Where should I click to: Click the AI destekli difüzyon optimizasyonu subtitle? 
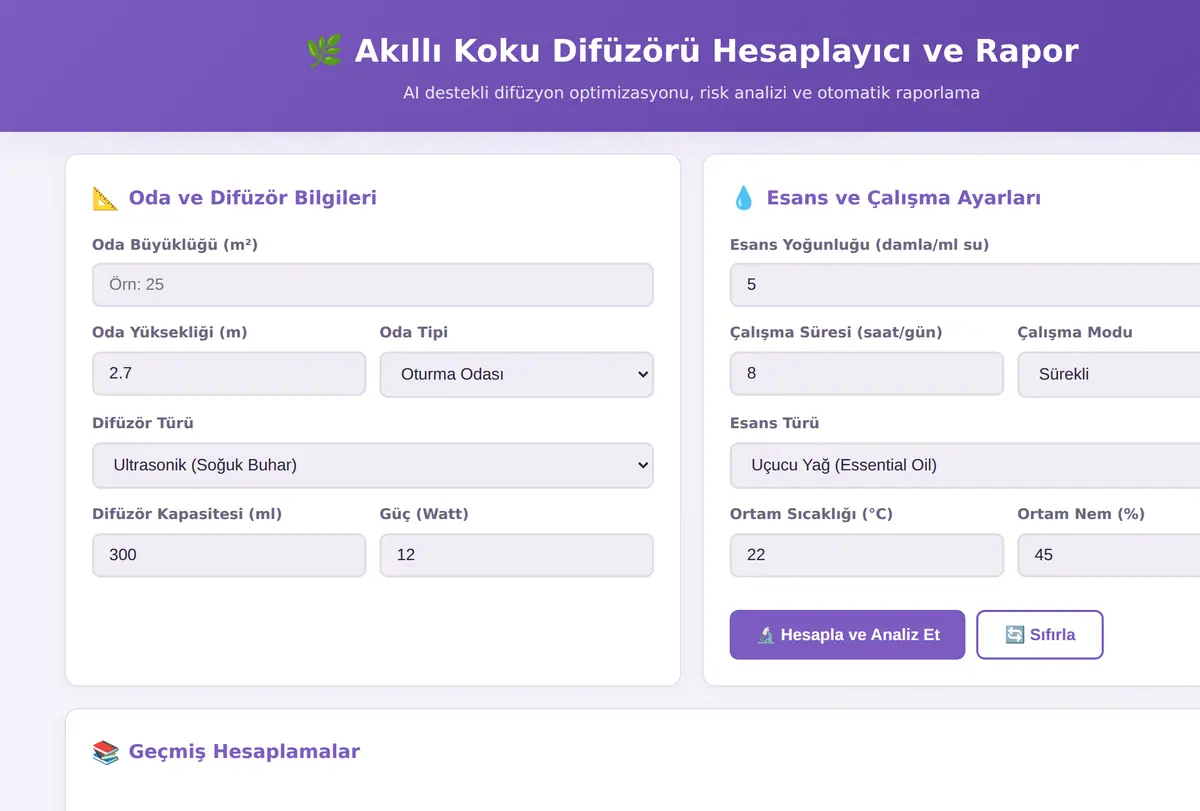(691, 93)
